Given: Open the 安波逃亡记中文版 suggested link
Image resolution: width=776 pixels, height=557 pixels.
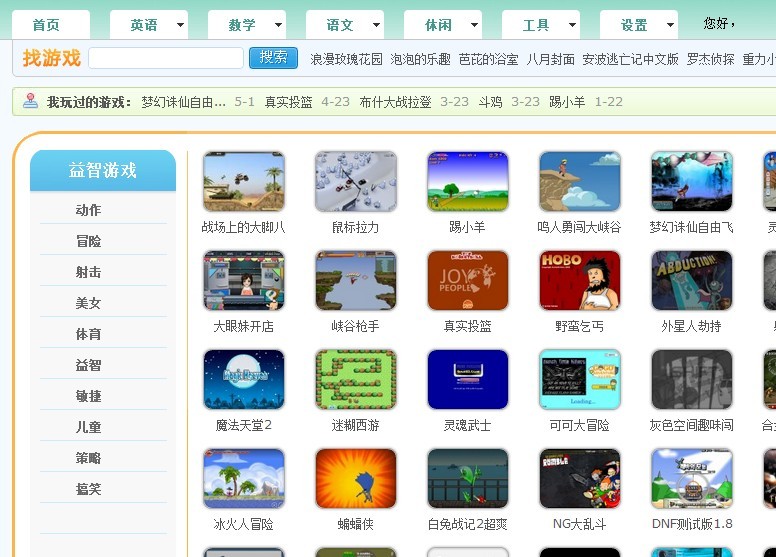Looking at the screenshot, I should (x=630, y=59).
